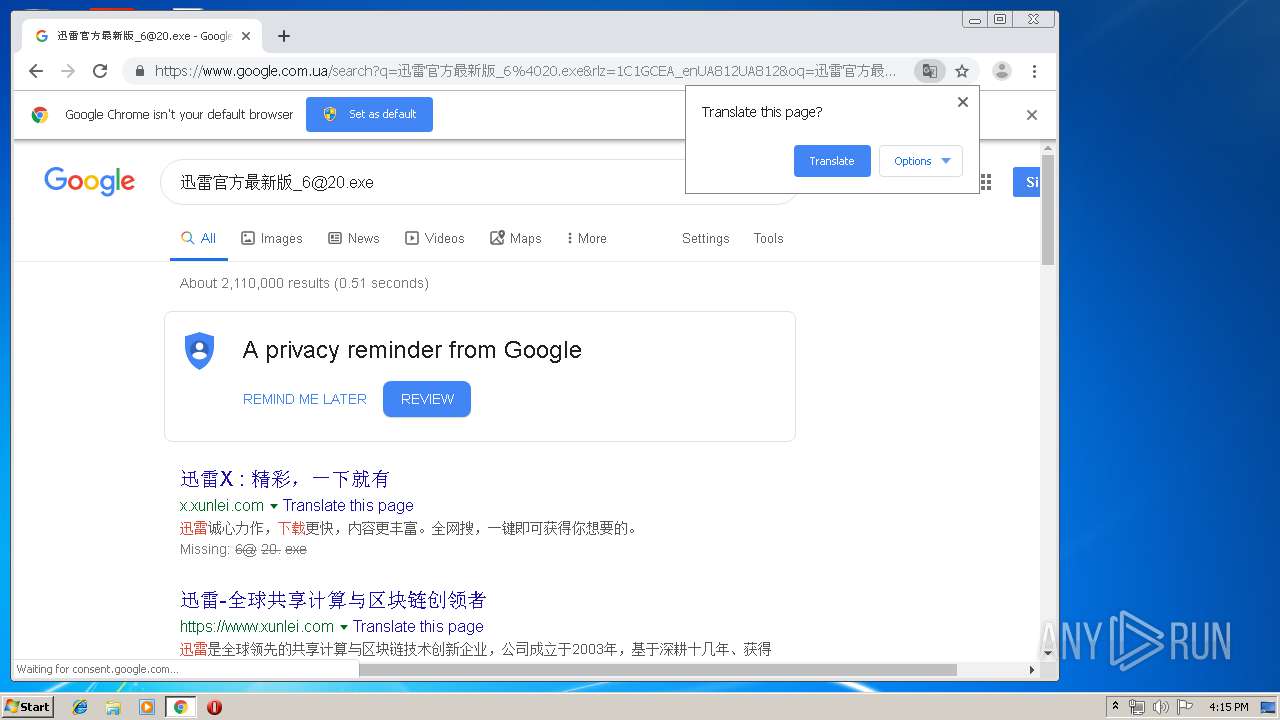This screenshot has height=720, width=1280.
Task: Click the About 2,110,000 results text
Action: pyautogui.click(x=304, y=283)
